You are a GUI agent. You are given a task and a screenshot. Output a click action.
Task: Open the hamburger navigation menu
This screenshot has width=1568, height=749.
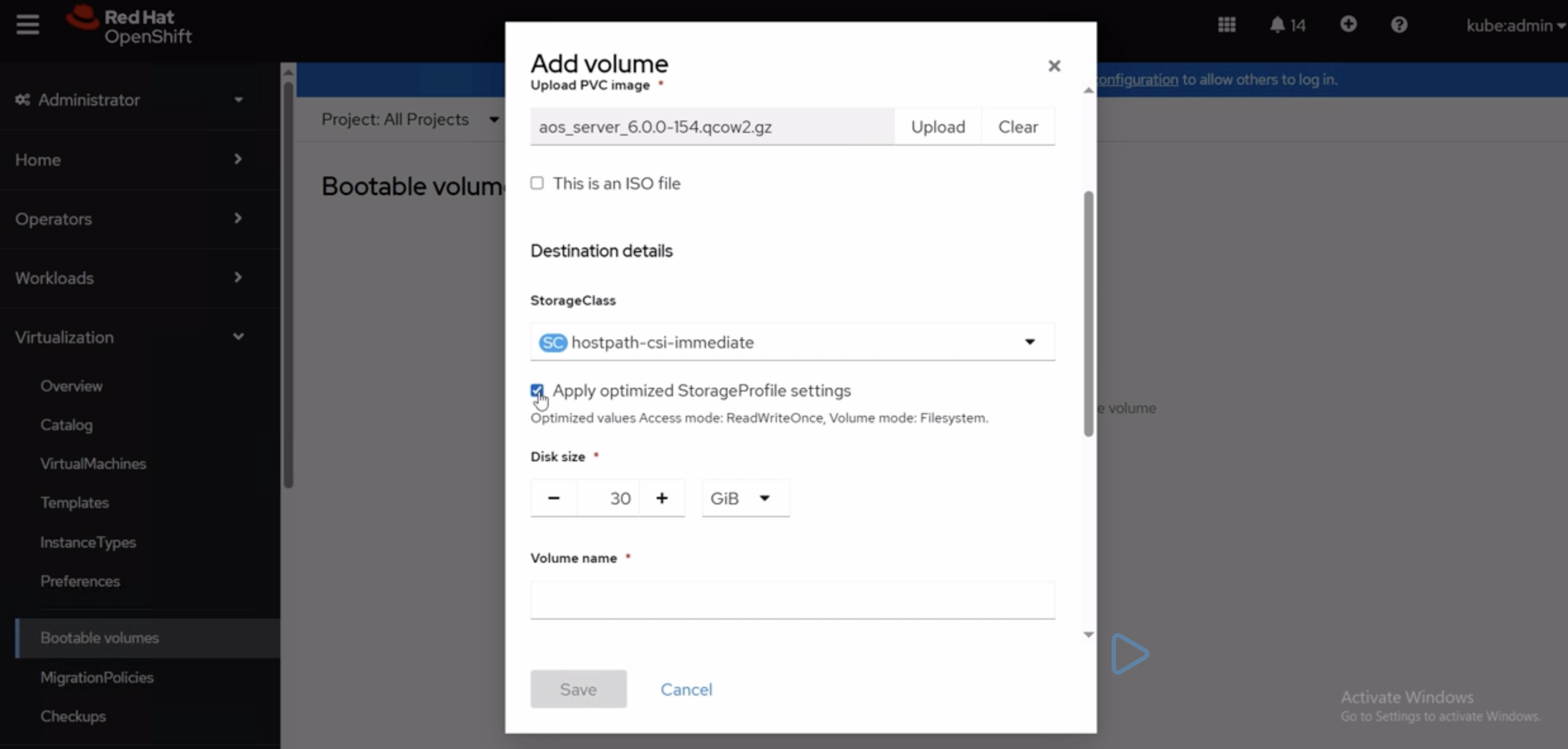27,25
